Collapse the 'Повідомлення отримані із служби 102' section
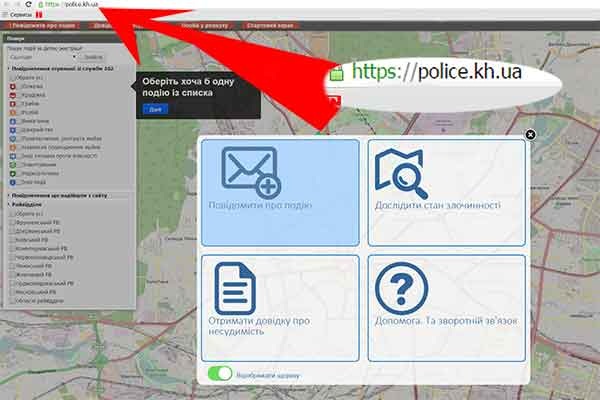The height and width of the screenshot is (400, 600). [8, 68]
